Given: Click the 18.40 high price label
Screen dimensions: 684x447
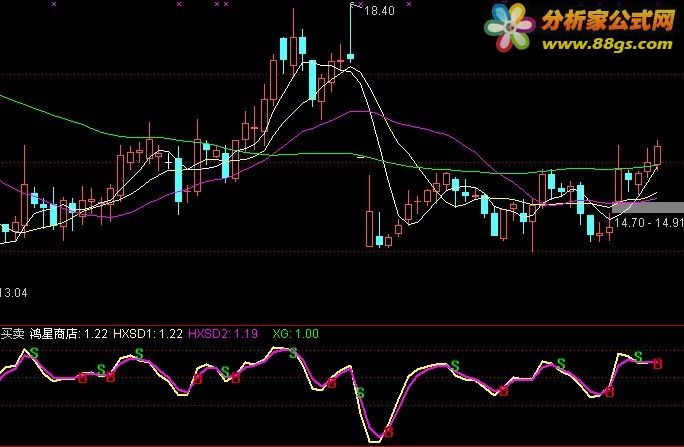Looking at the screenshot, I should tap(379, 10).
